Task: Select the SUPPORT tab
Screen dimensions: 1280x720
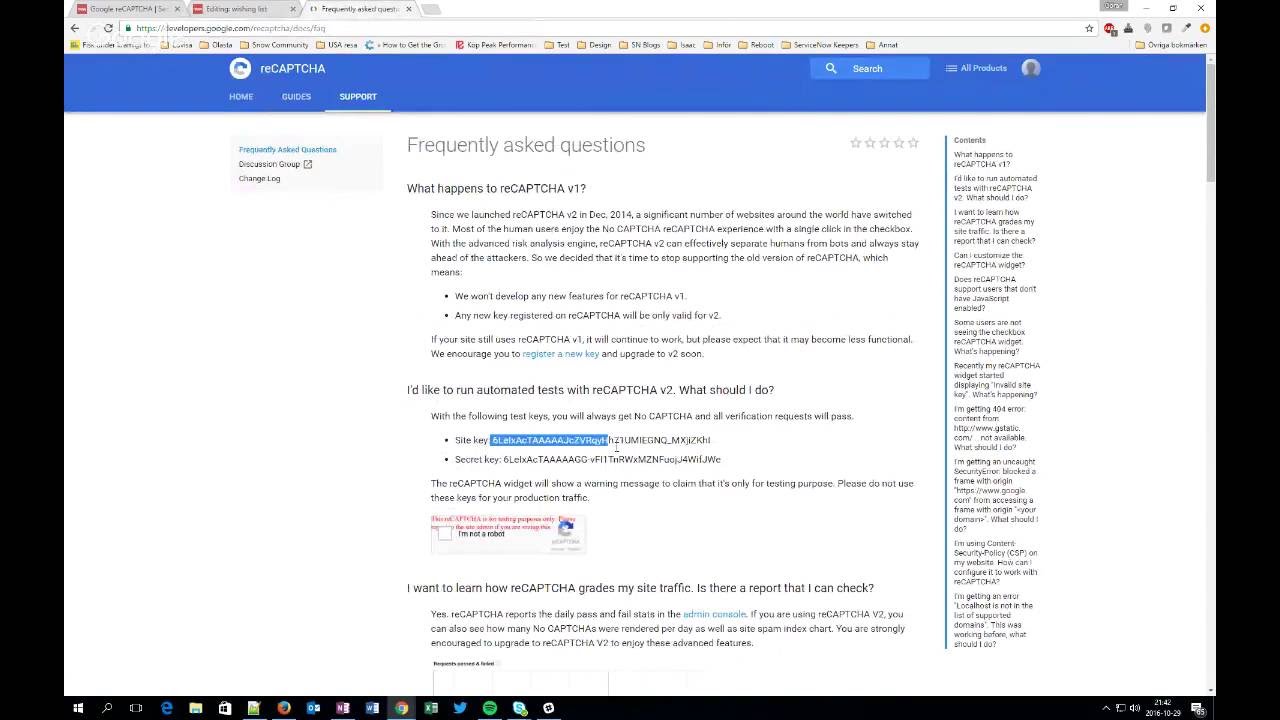Action: point(358,97)
